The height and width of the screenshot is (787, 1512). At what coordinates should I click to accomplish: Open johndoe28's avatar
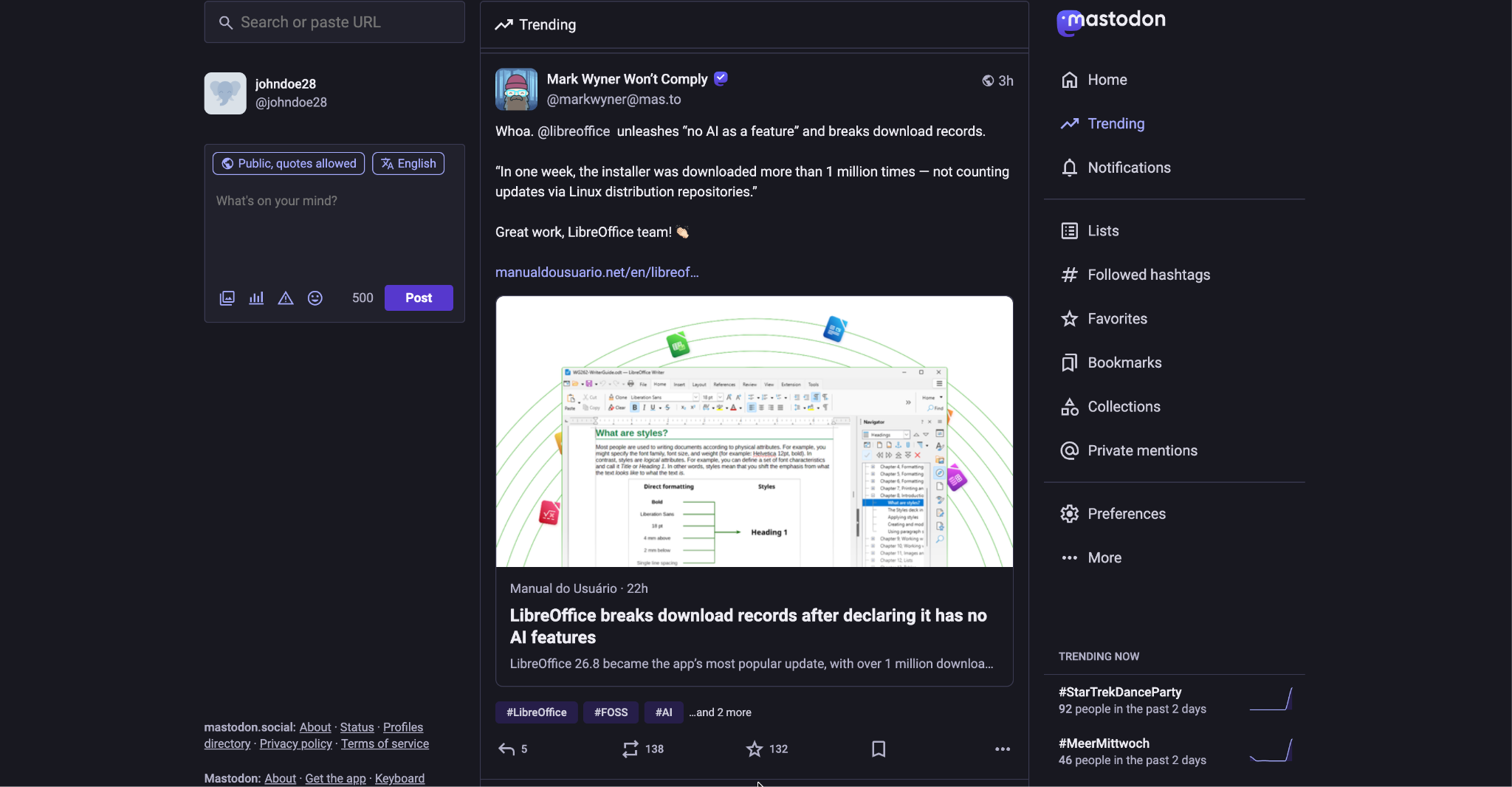(x=225, y=93)
